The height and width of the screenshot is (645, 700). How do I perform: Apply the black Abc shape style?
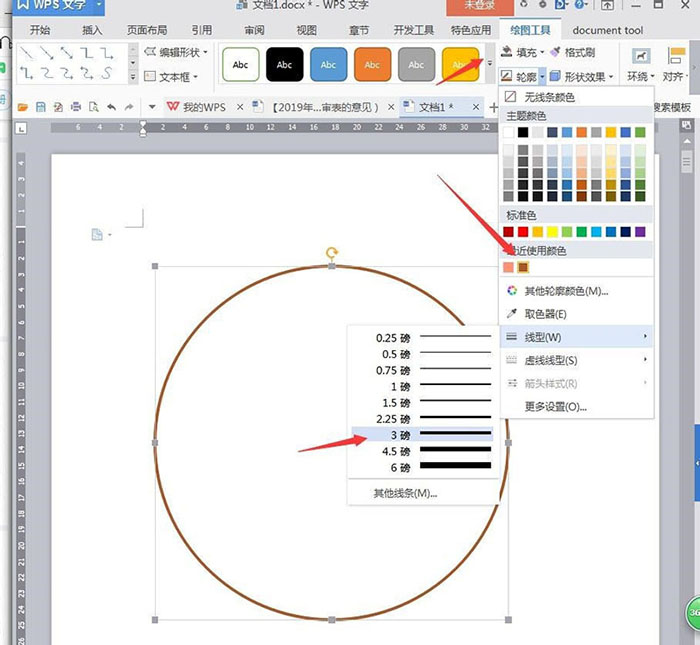click(x=284, y=65)
